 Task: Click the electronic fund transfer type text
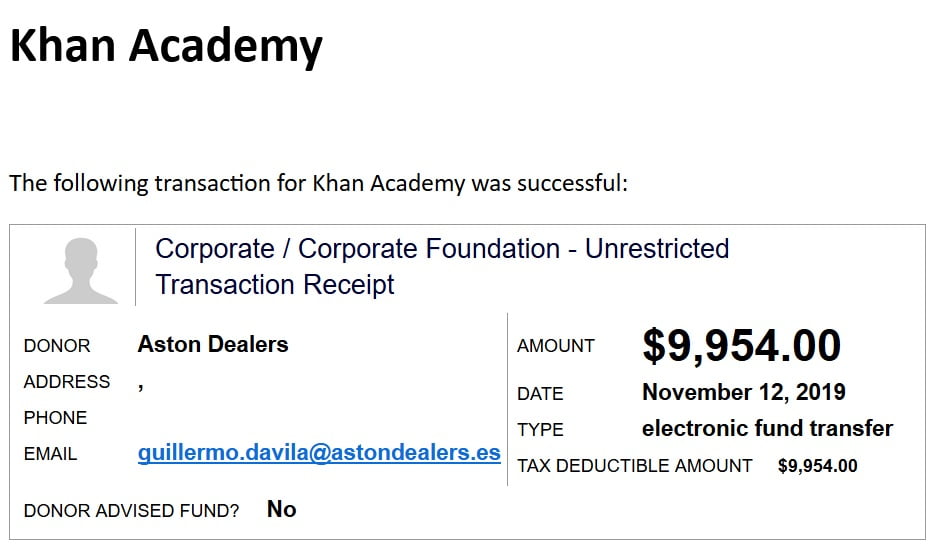(767, 429)
